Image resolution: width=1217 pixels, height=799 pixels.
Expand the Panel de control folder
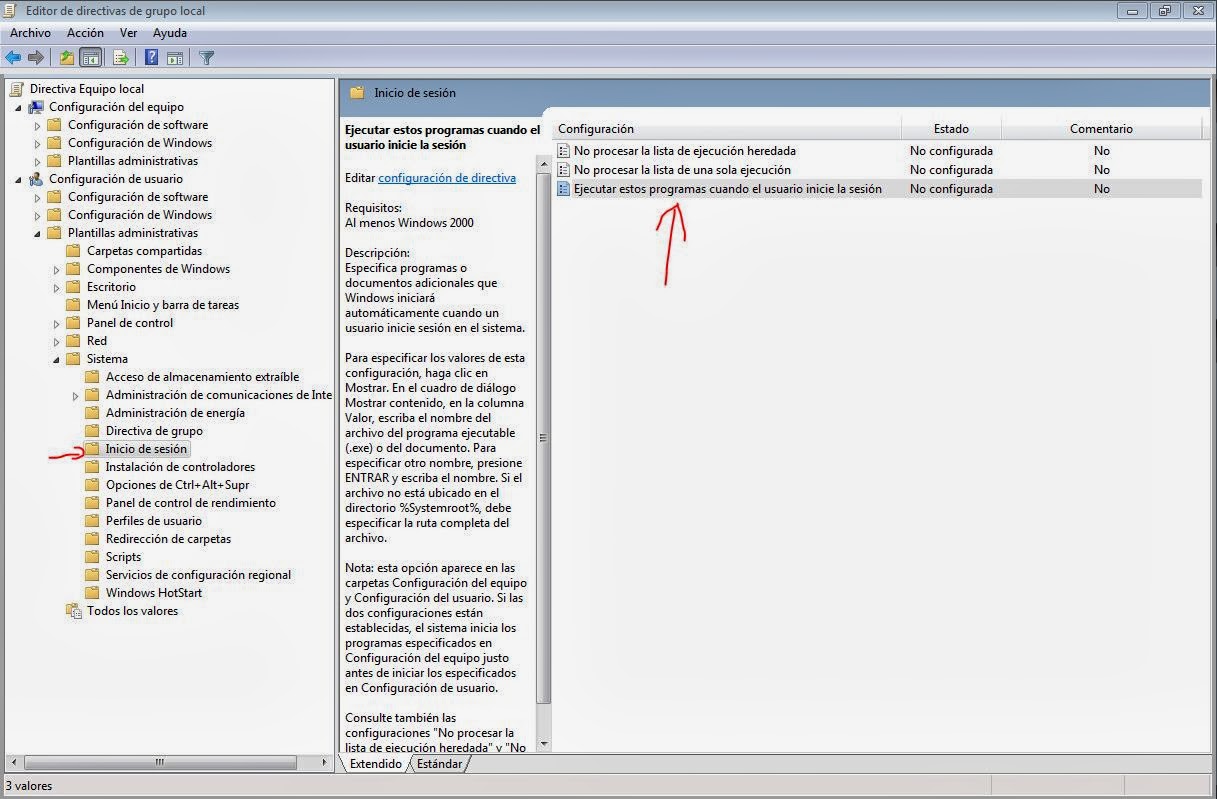(57, 323)
